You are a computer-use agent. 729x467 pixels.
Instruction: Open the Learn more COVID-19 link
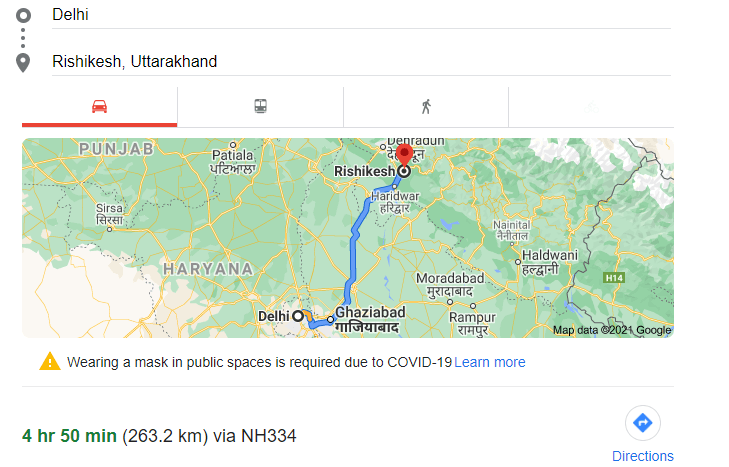tap(490, 362)
